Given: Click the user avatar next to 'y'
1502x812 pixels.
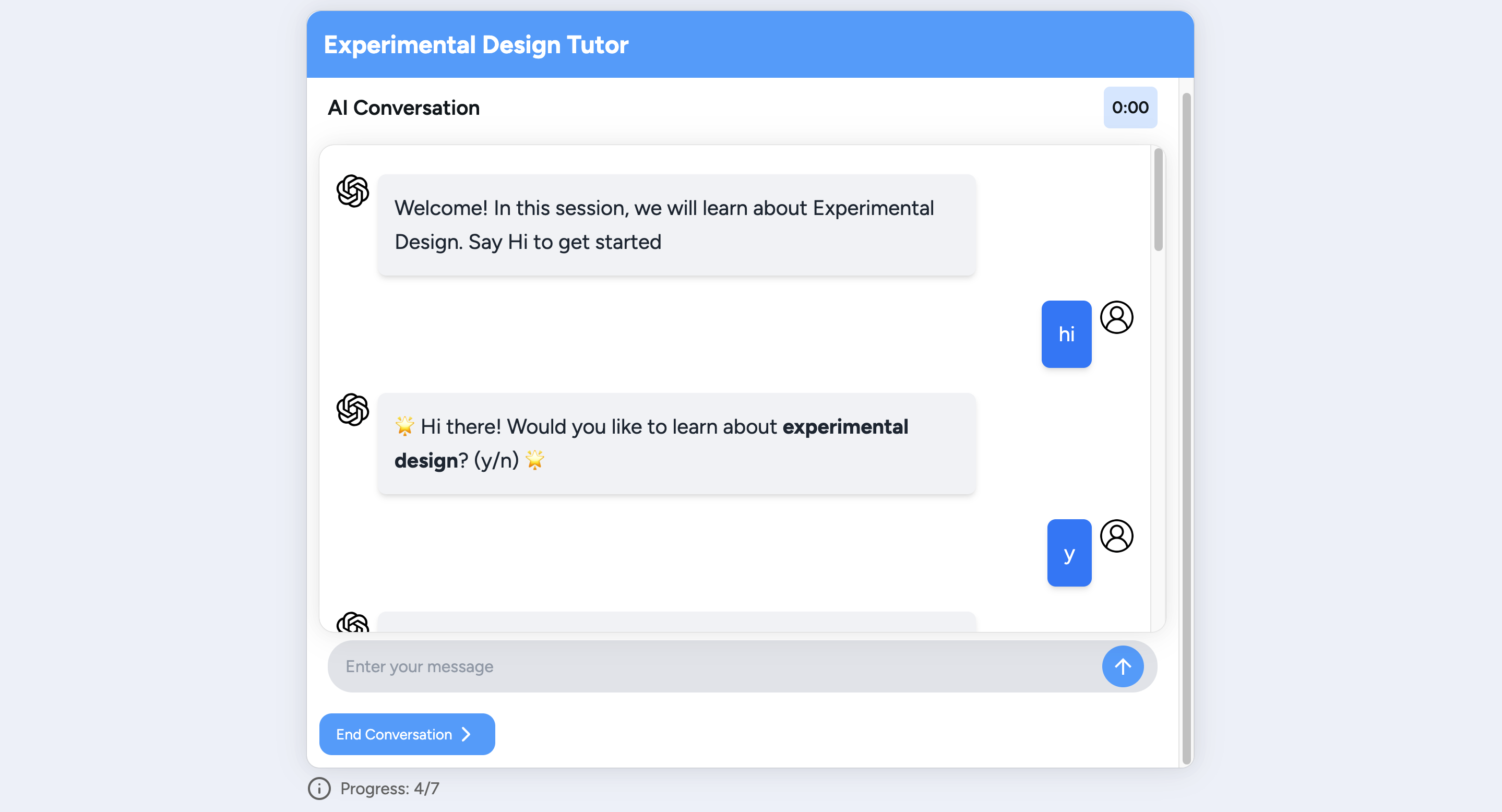Looking at the screenshot, I should click(1116, 536).
